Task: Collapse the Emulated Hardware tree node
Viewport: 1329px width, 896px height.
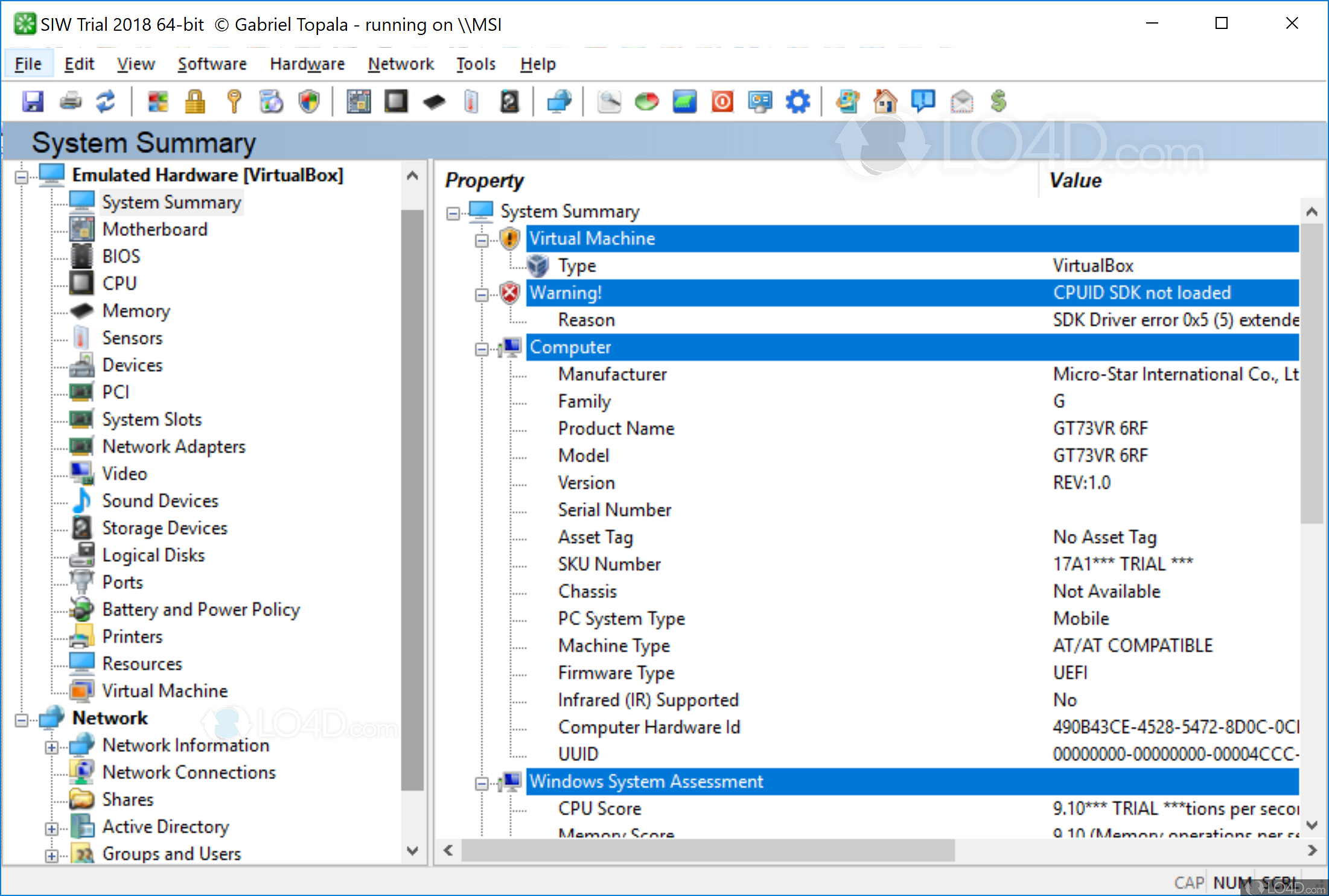Action: click(22, 177)
